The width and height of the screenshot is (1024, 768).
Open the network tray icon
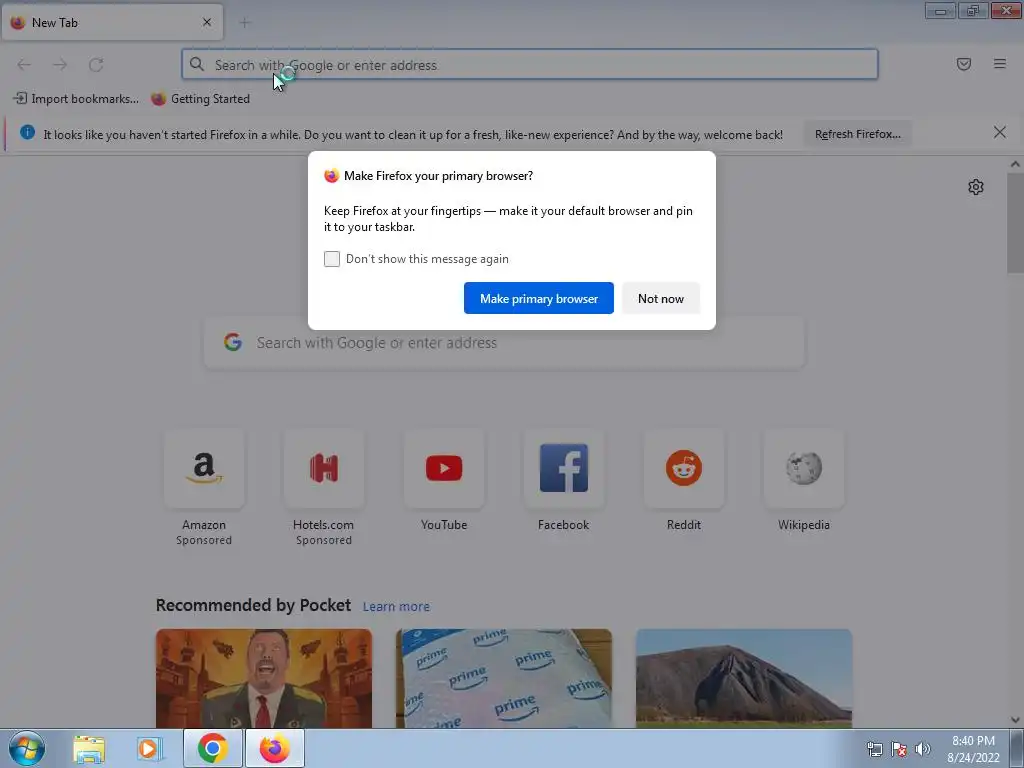(874, 749)
